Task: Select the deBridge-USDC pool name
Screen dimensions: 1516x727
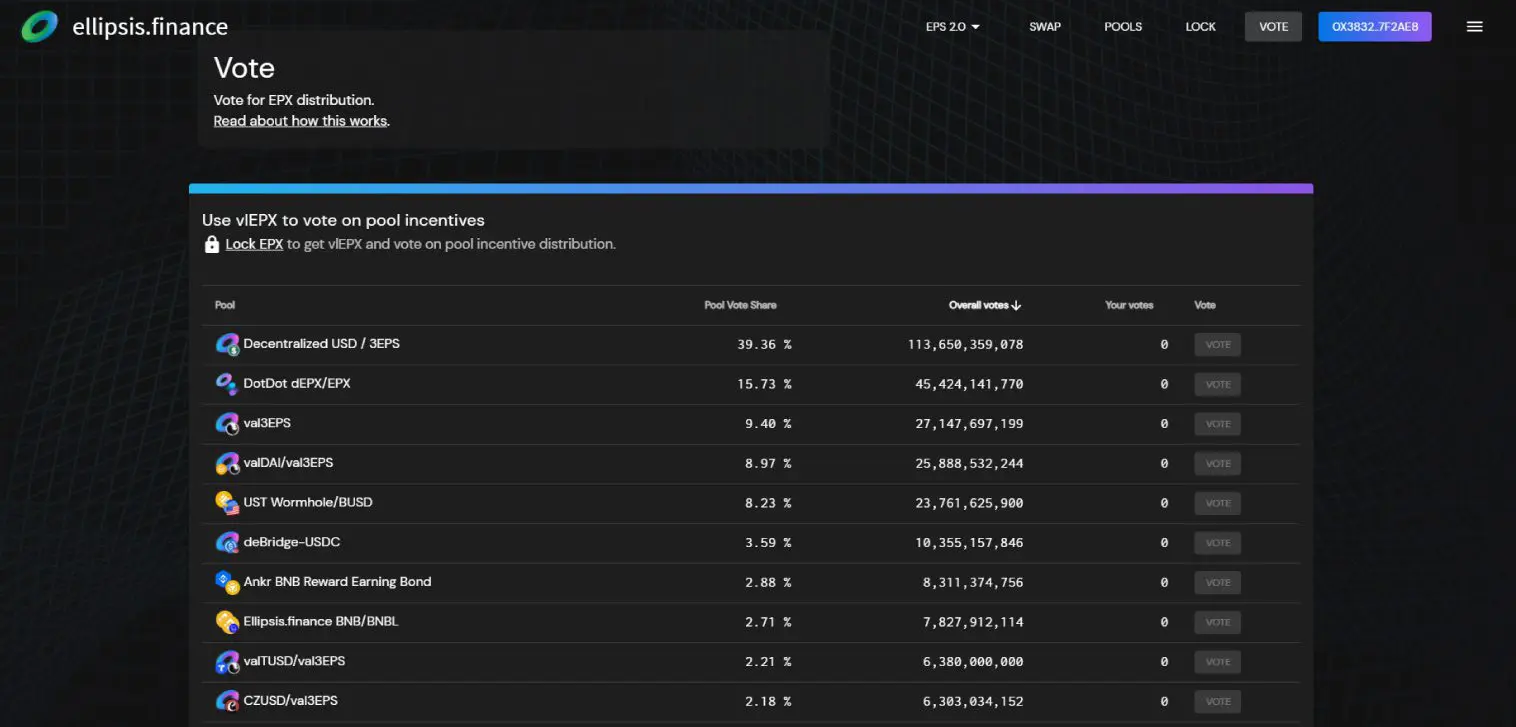Action: click(292, 542)
